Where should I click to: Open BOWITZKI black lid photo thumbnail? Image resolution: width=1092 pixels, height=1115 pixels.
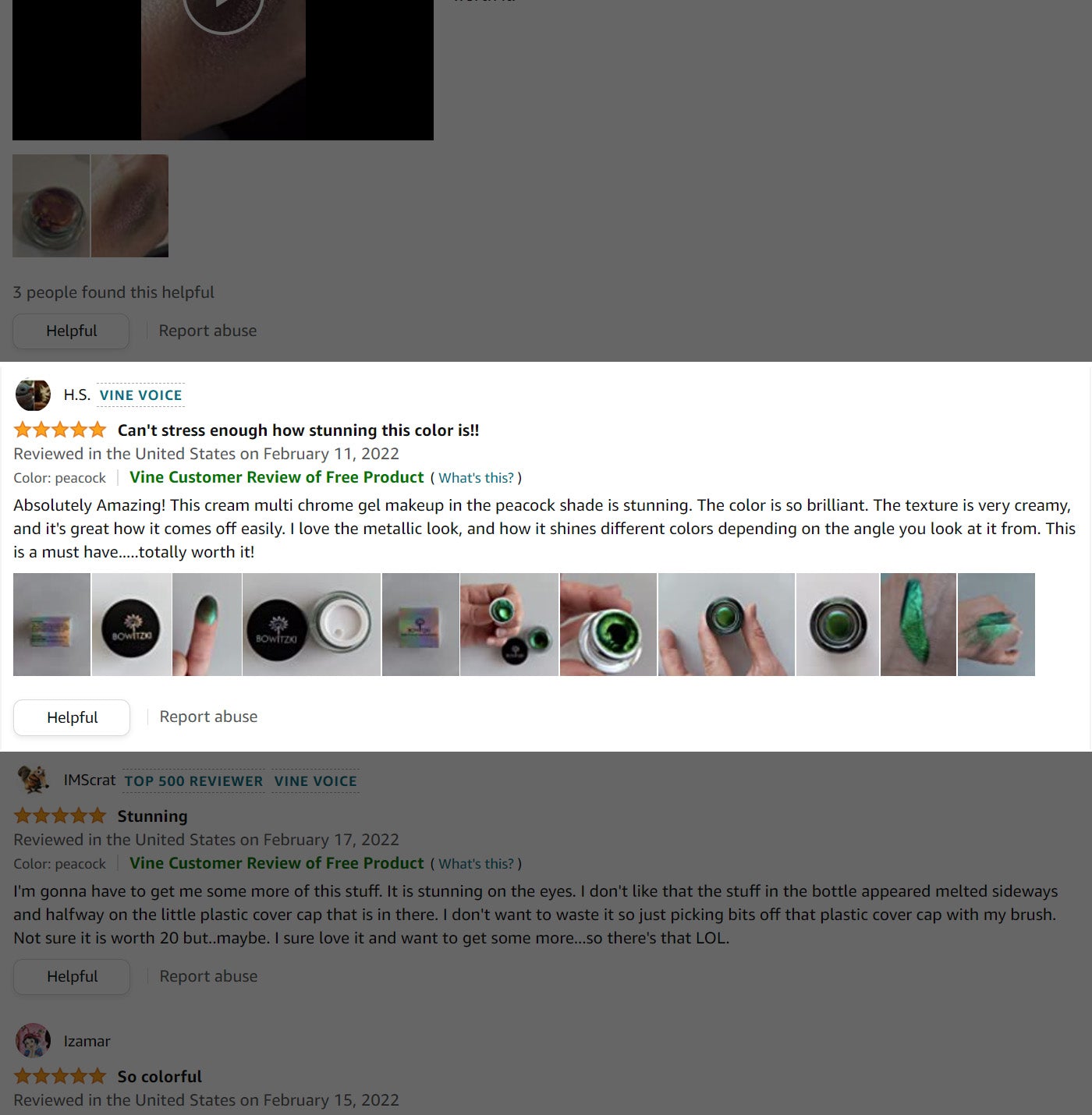131,625
